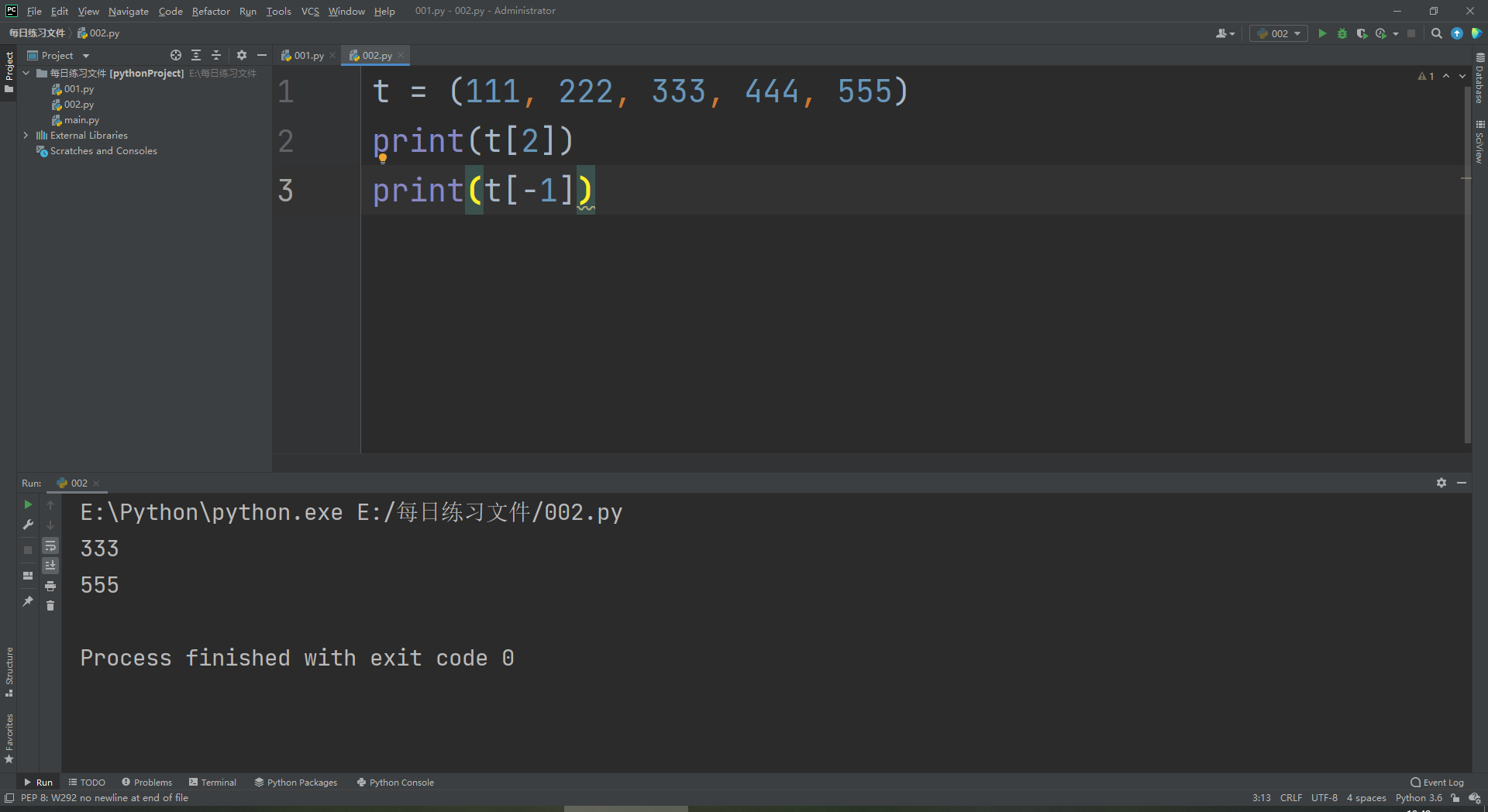This screenshot has width=1488, height=812.
Task: Change CRLF line separator
Action: click(x=1291, y=797)
